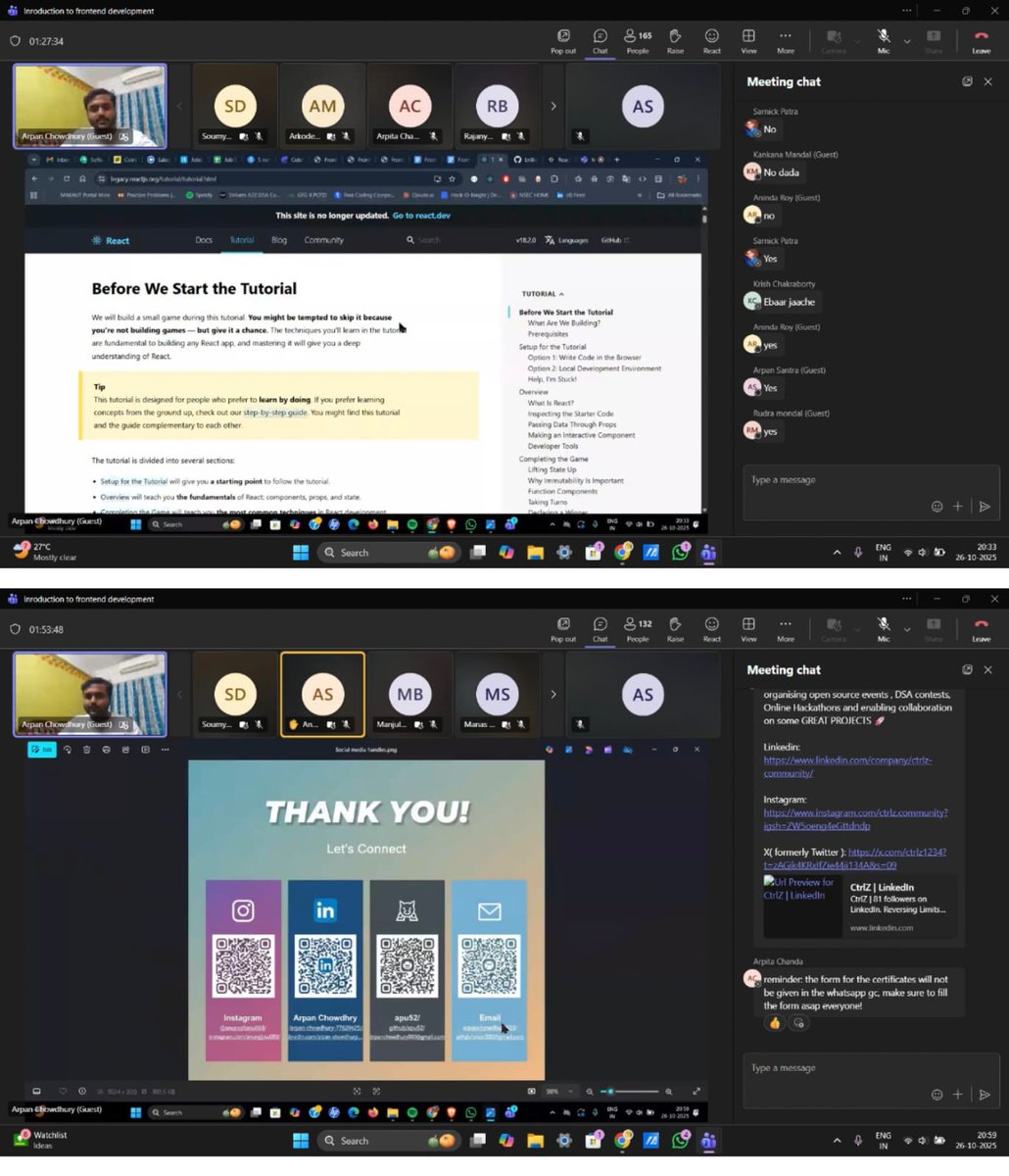Toggle Camera in the 01:27:34 meeting
Screen dimensions: 1009x1176
[834, 41]
